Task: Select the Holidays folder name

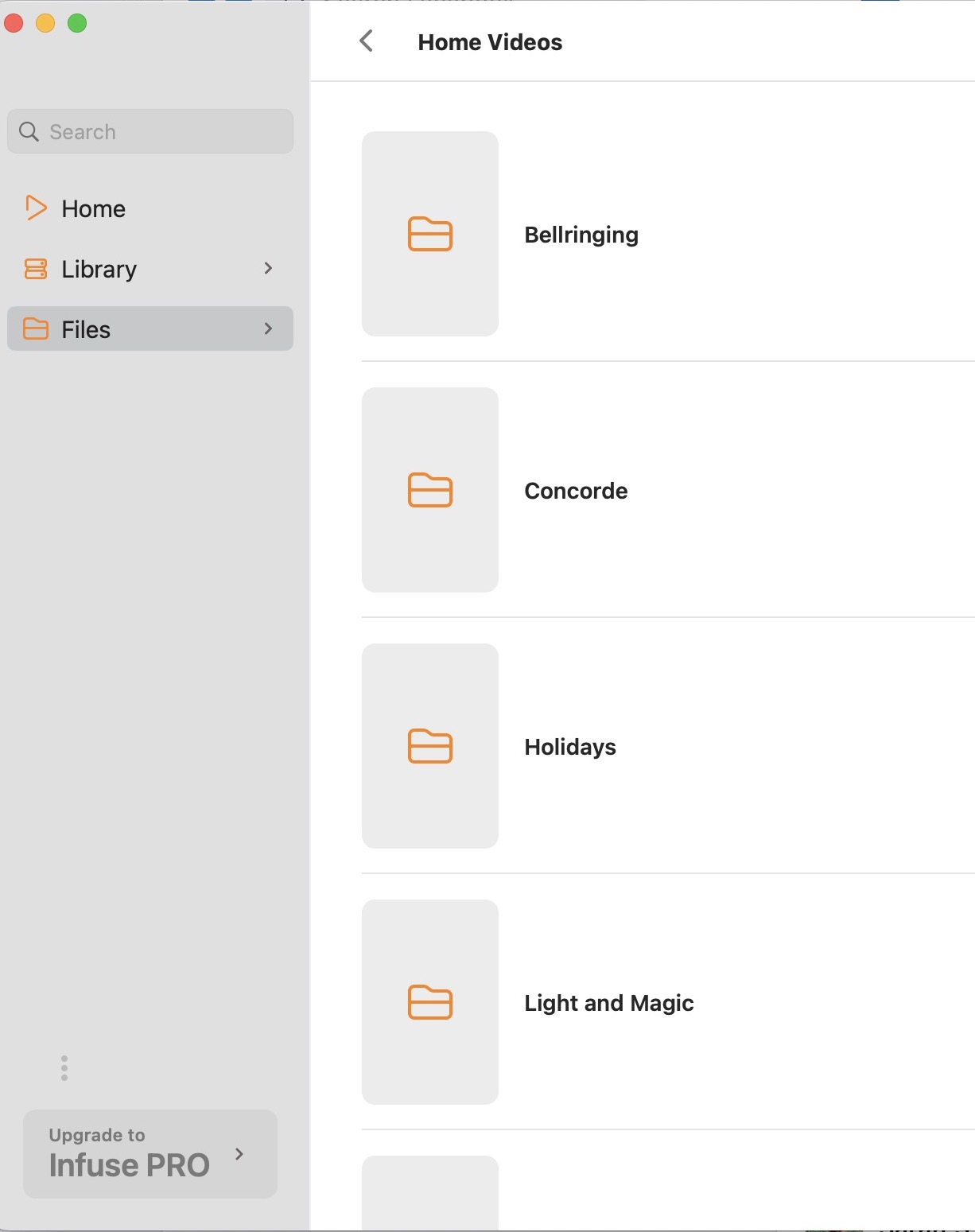Action: click(x=570, y=747)
